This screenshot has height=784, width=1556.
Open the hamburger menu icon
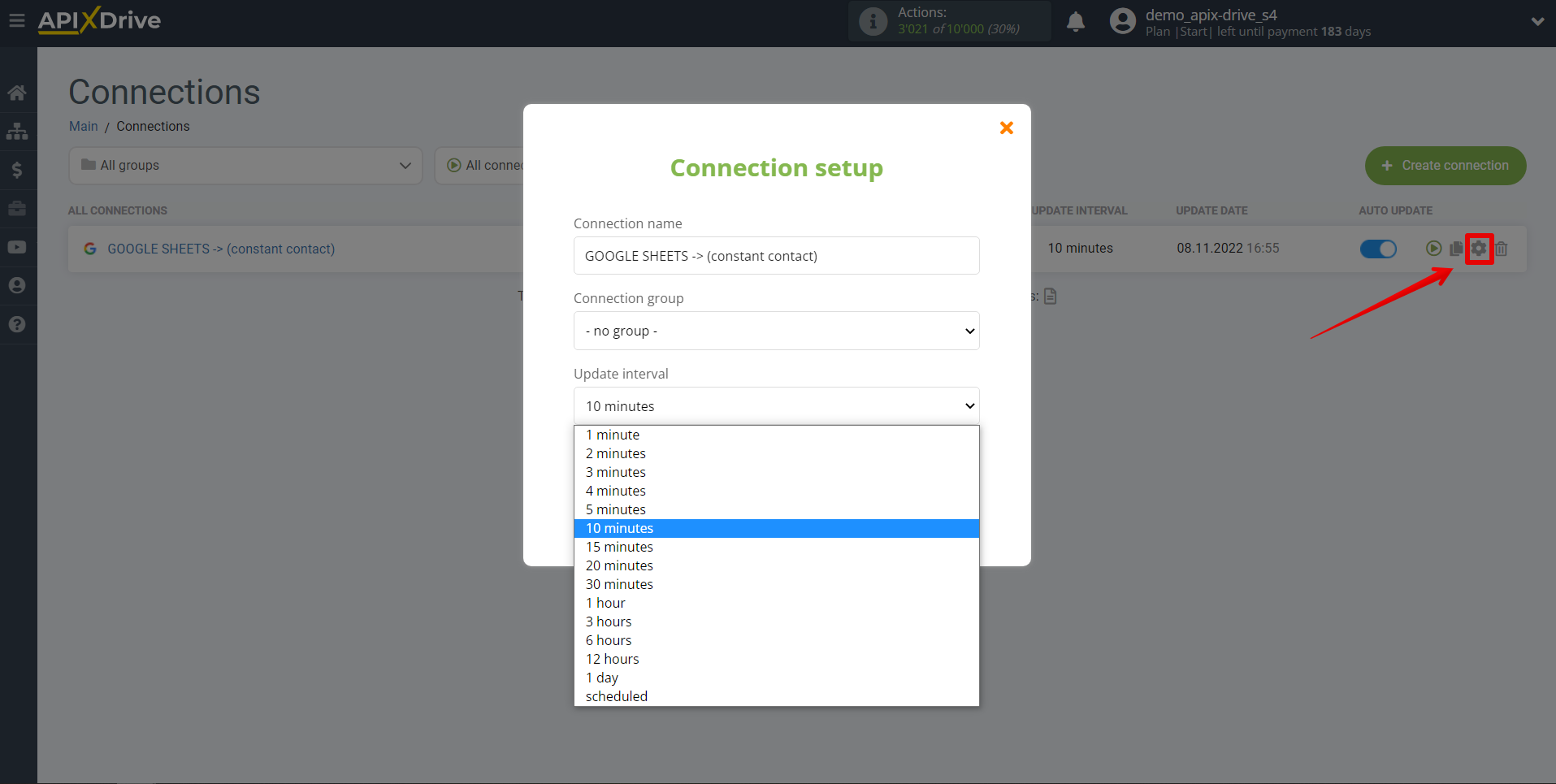[17, 20]
